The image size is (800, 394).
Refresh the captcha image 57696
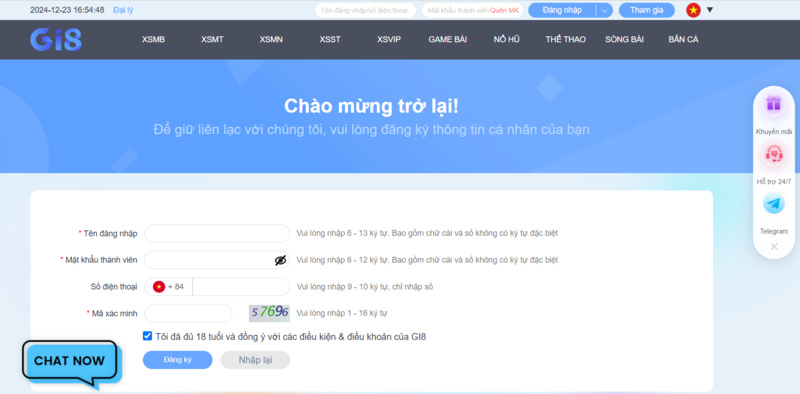click(x=269, y=313)
